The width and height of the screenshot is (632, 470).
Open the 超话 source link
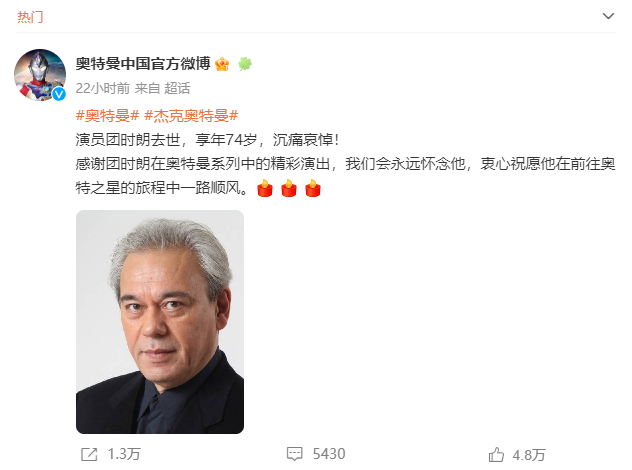point(177,88)
